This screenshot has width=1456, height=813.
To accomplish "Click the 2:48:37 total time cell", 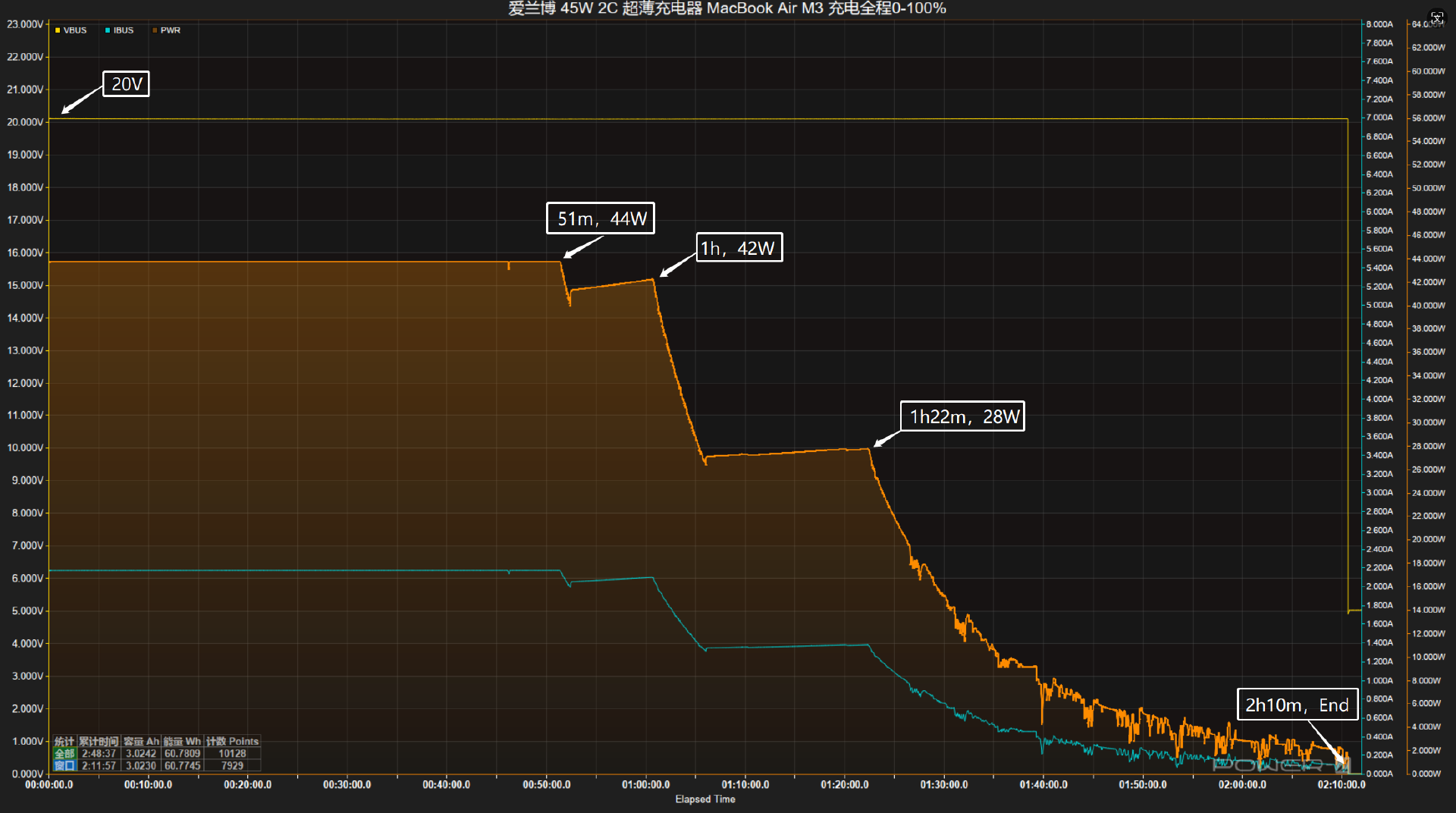I will pyautogui.click(x=99, y=754).
